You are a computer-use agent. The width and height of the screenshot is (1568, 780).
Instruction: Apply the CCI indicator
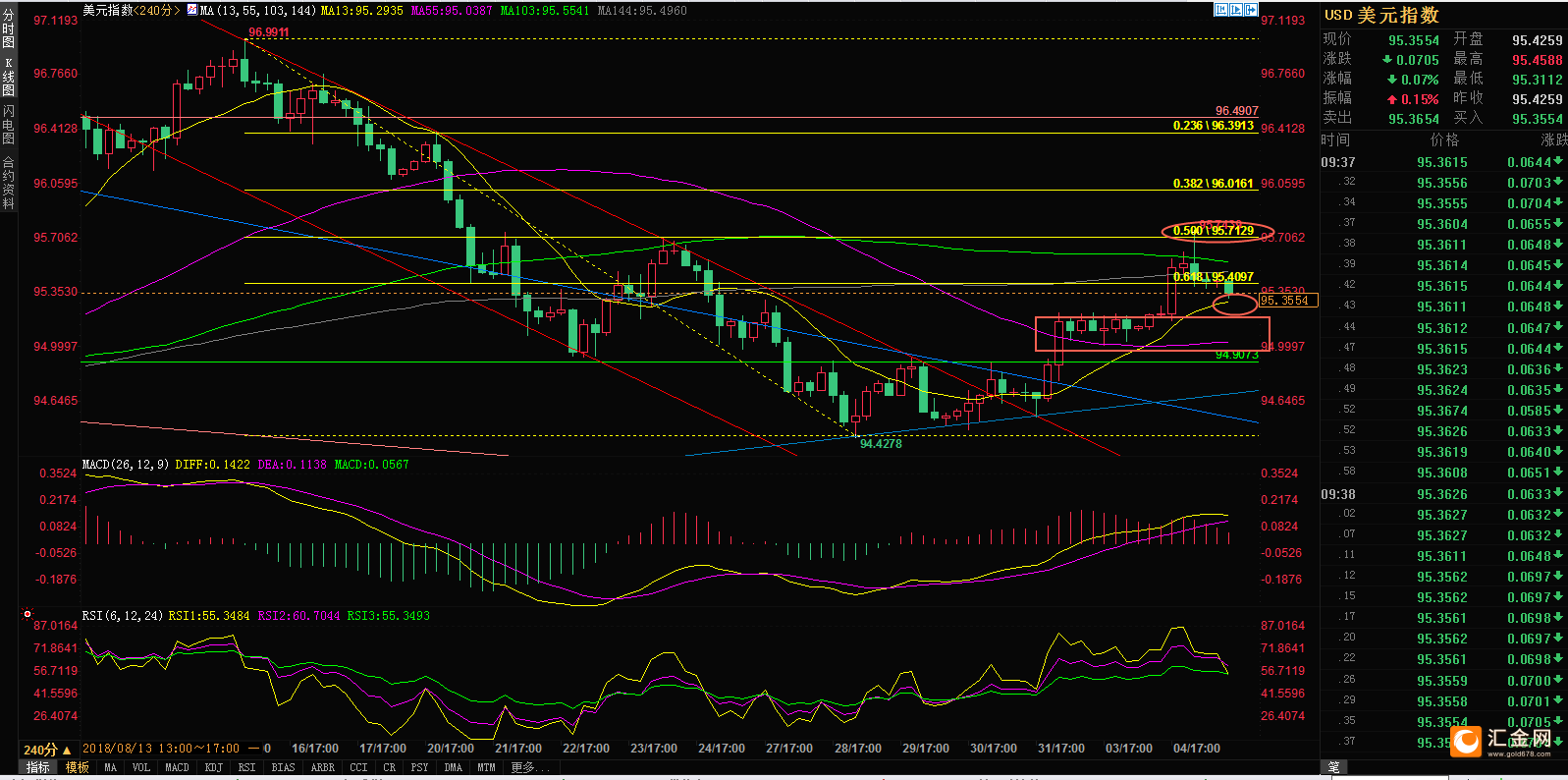358,767
